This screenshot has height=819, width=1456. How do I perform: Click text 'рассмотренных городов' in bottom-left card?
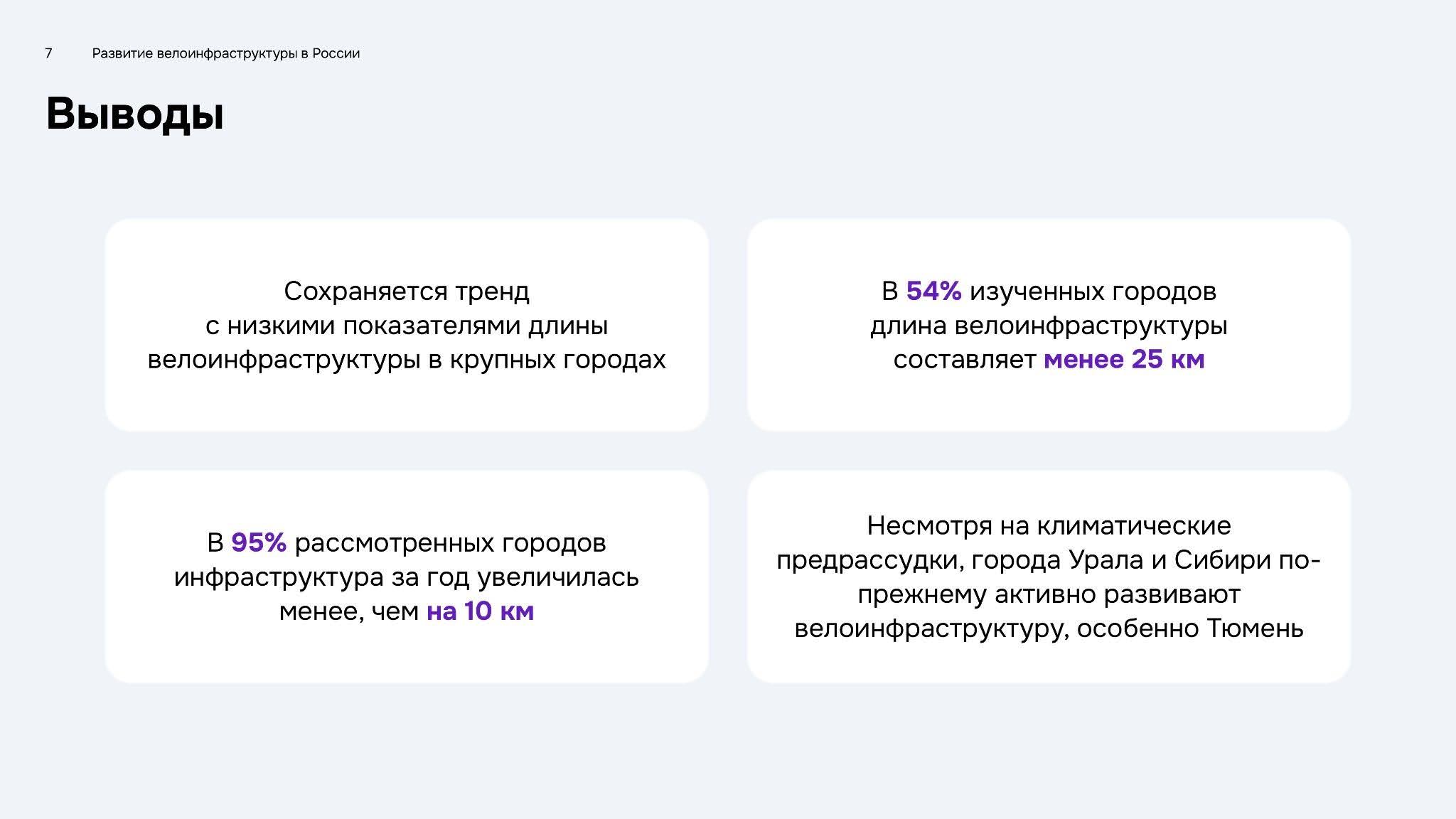450,542
